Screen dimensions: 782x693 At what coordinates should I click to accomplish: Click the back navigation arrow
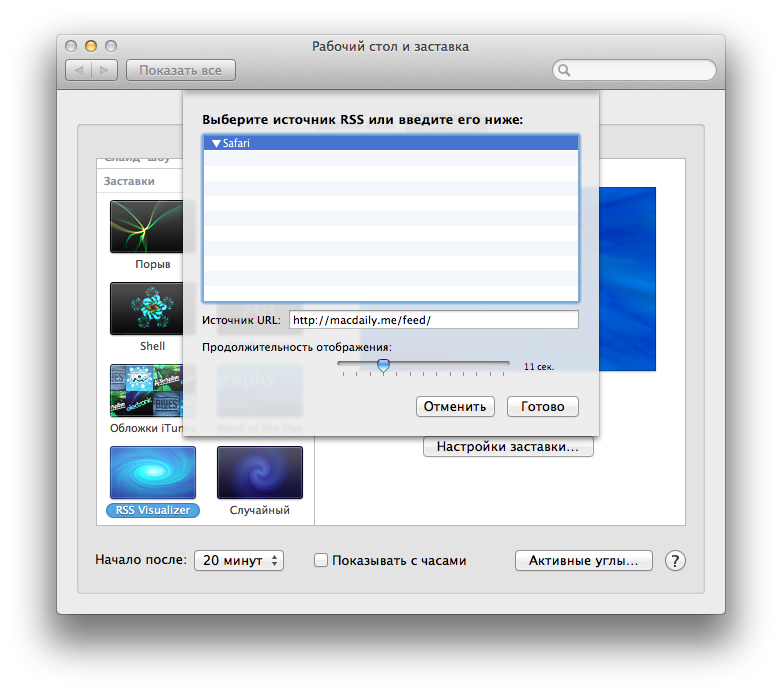pyautogui.click(x=79, y=70)
